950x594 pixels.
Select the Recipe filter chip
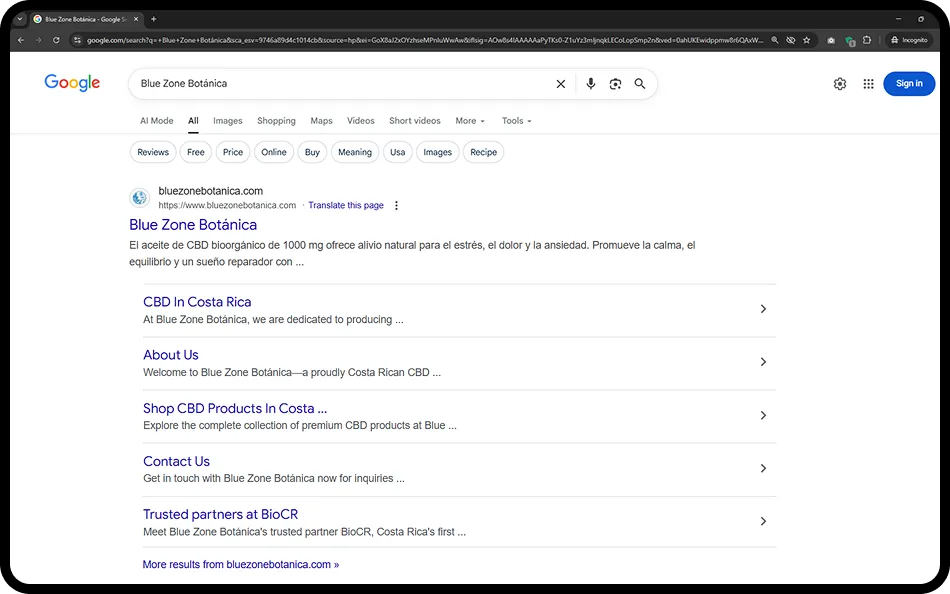[x=483, y=152]
